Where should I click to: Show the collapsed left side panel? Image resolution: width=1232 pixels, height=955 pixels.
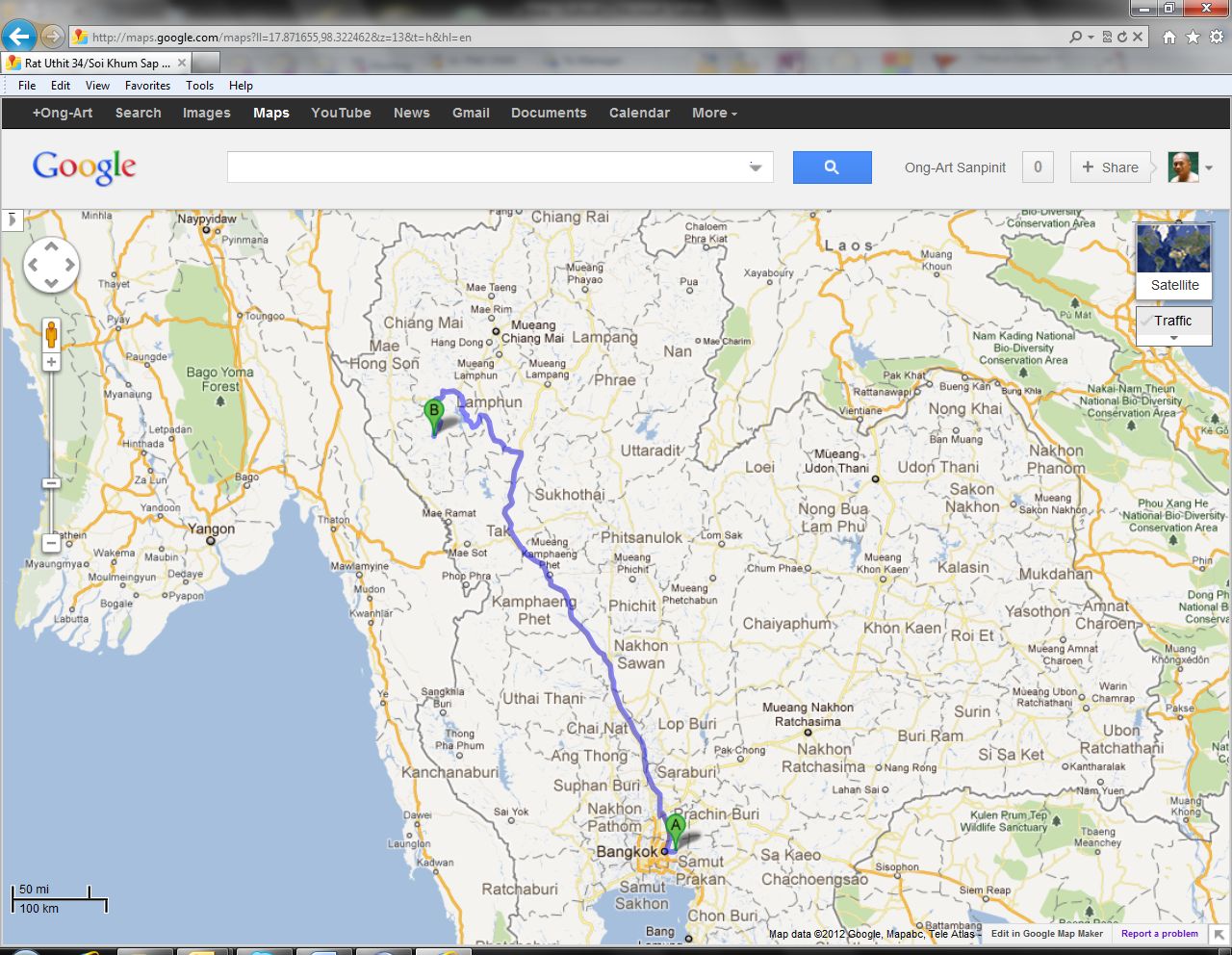pyautogui.click(x=12, y=219)
